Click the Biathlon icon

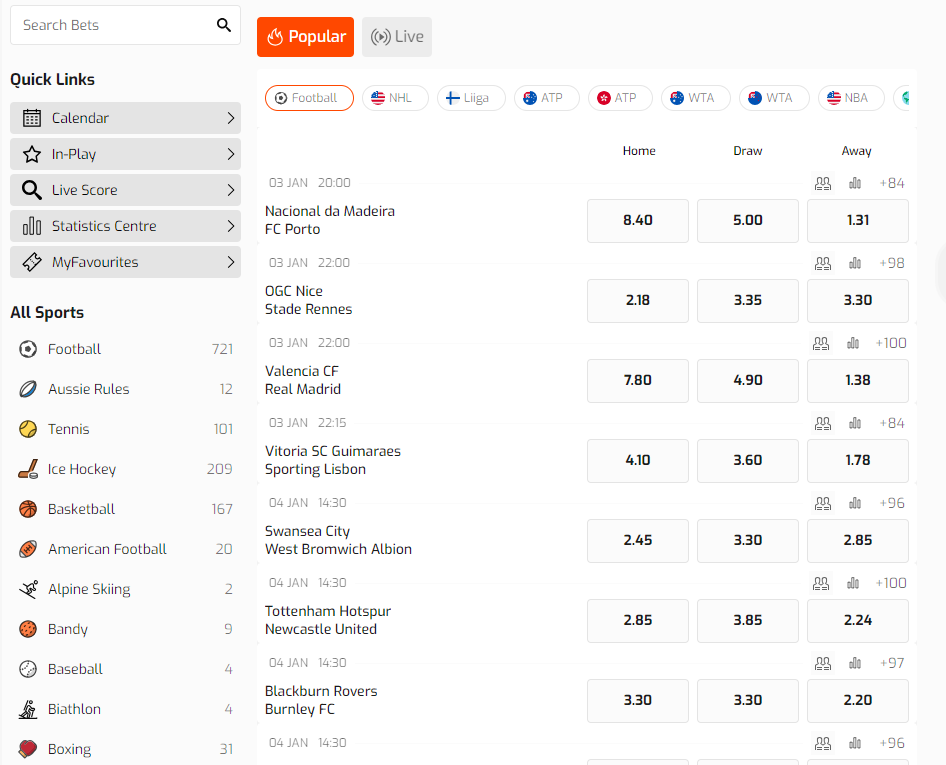(28, 709)
